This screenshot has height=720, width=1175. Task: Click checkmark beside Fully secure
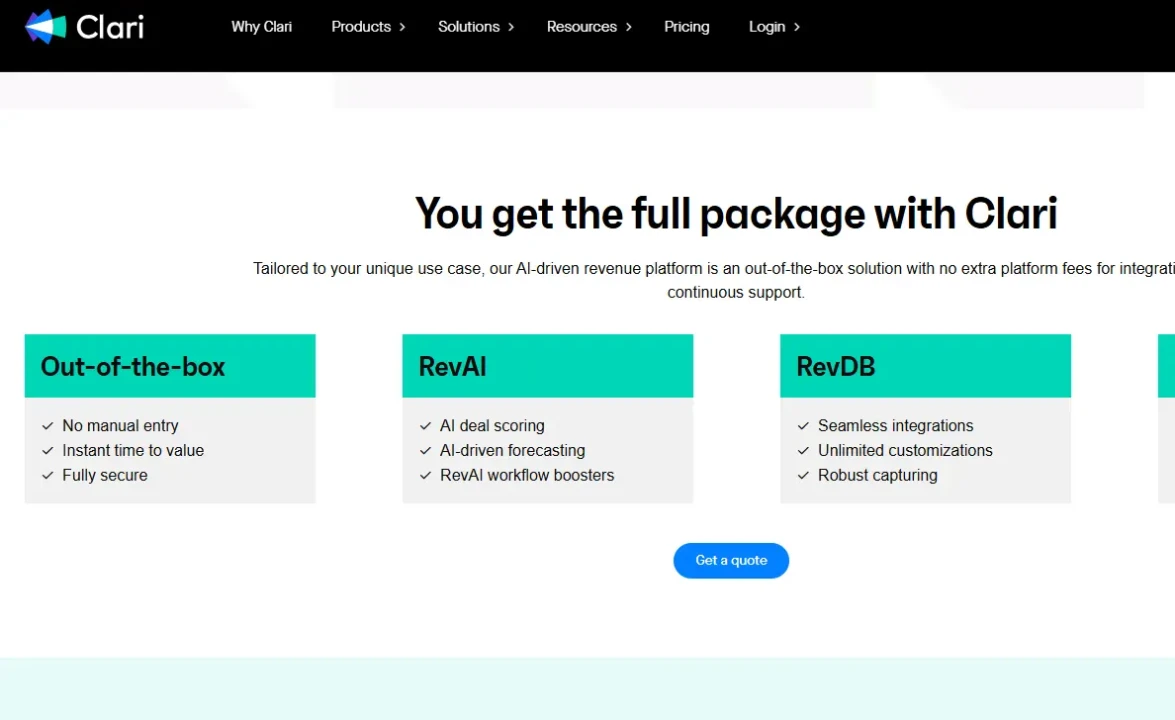coord(48,475)
